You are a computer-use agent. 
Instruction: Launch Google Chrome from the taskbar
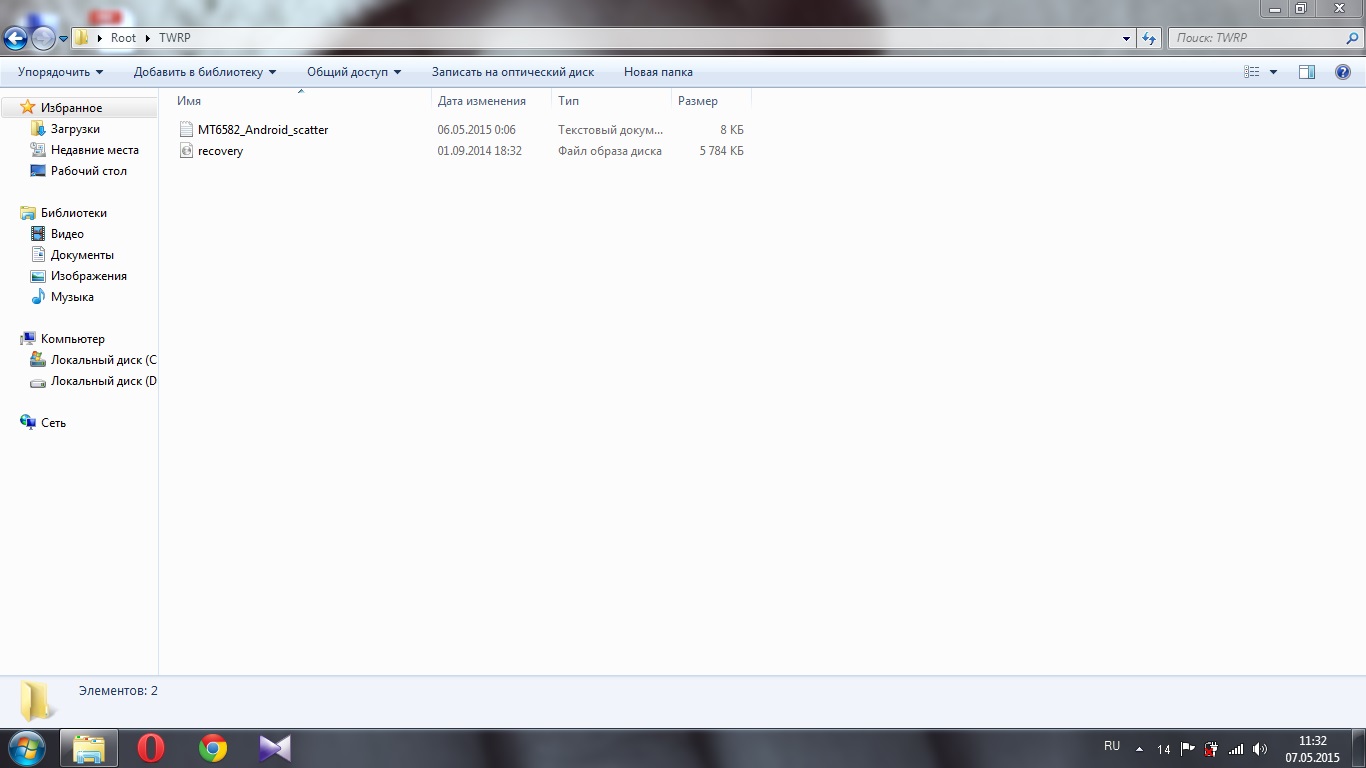point(213,748)
